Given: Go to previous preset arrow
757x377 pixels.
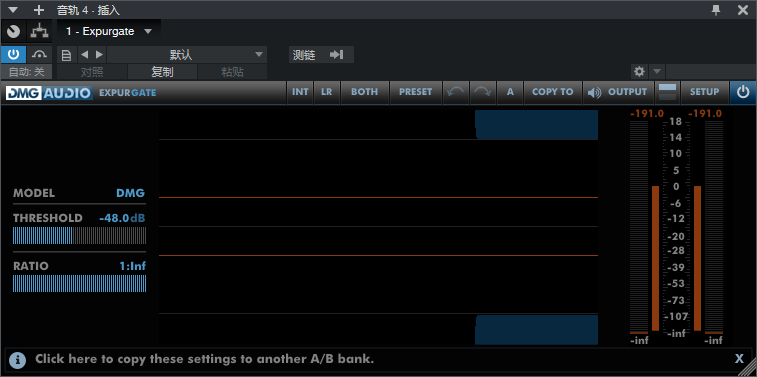Looking at the screenshot, I should pos(84,55).
